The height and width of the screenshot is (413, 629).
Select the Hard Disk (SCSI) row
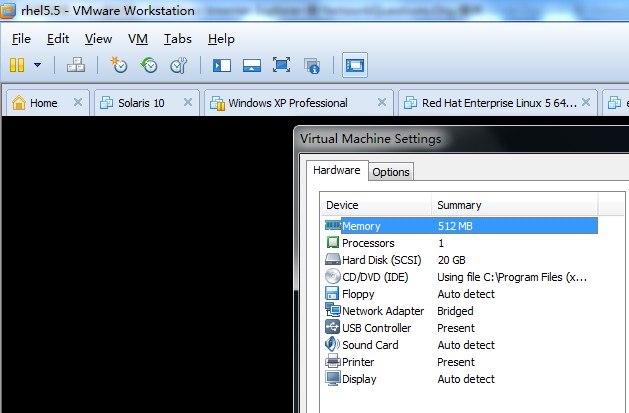coord(461,260)
